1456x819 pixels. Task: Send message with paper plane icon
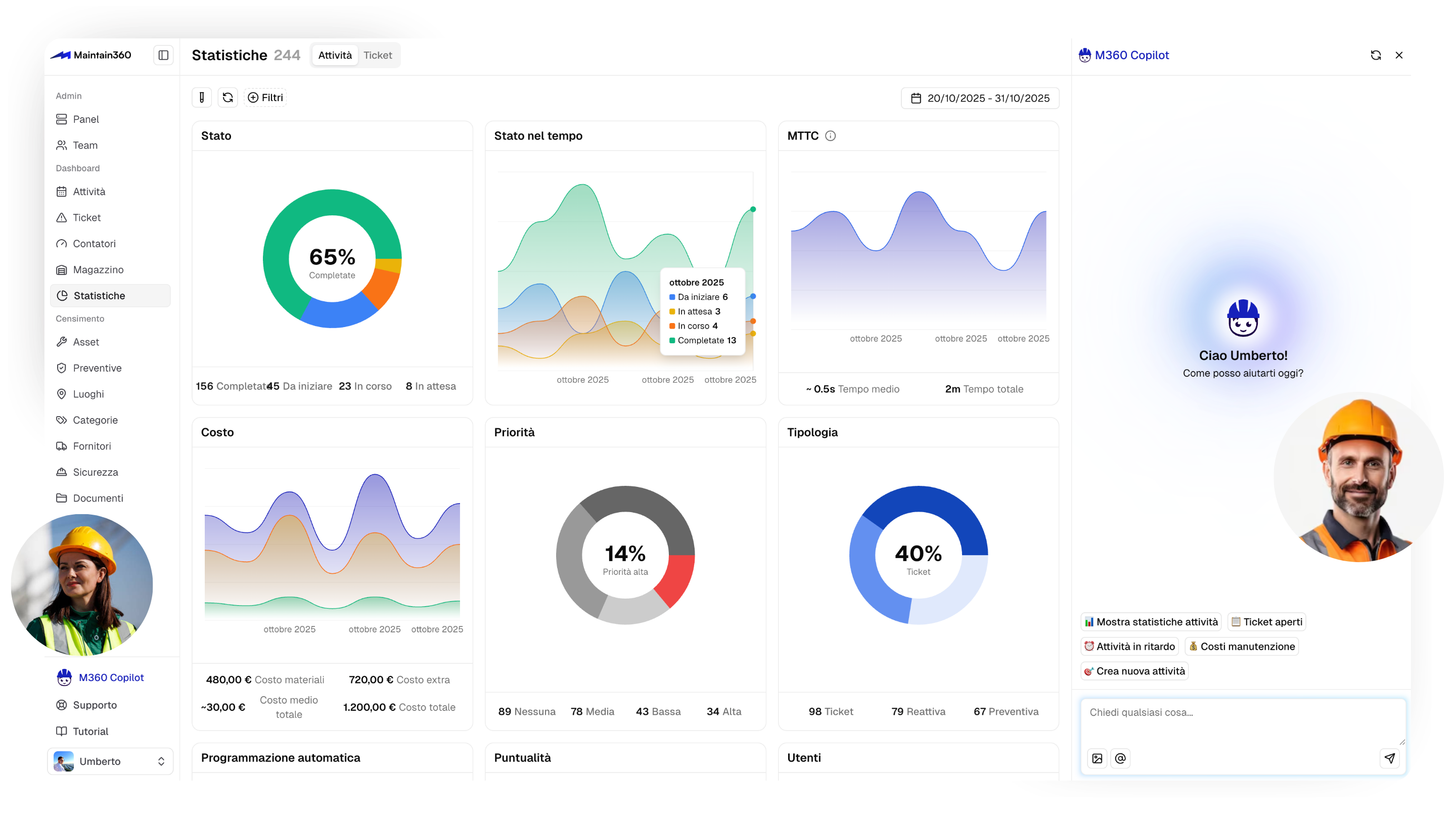click(x=1389, y=758)
